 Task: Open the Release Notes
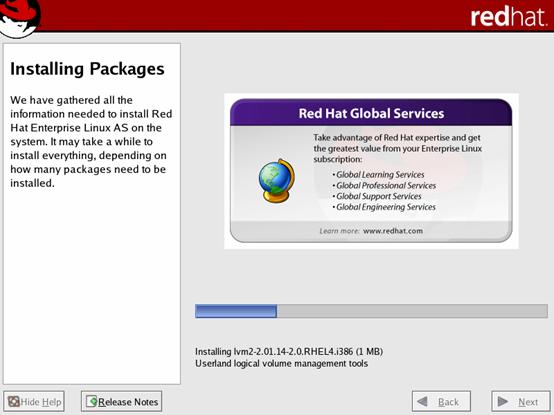click(x=122, y=402)
